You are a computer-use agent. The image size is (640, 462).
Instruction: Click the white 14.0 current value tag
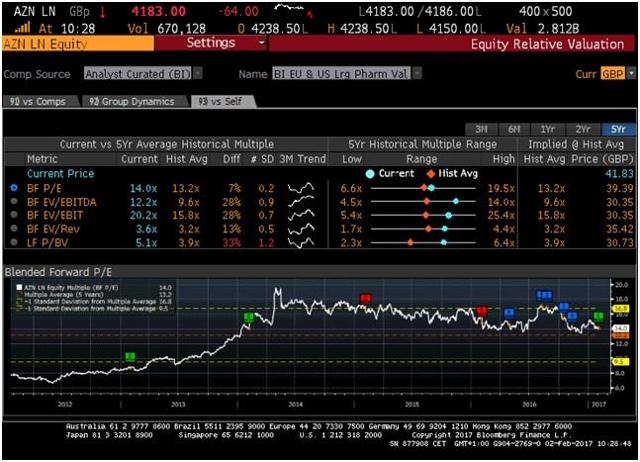[x=621, y=328]
